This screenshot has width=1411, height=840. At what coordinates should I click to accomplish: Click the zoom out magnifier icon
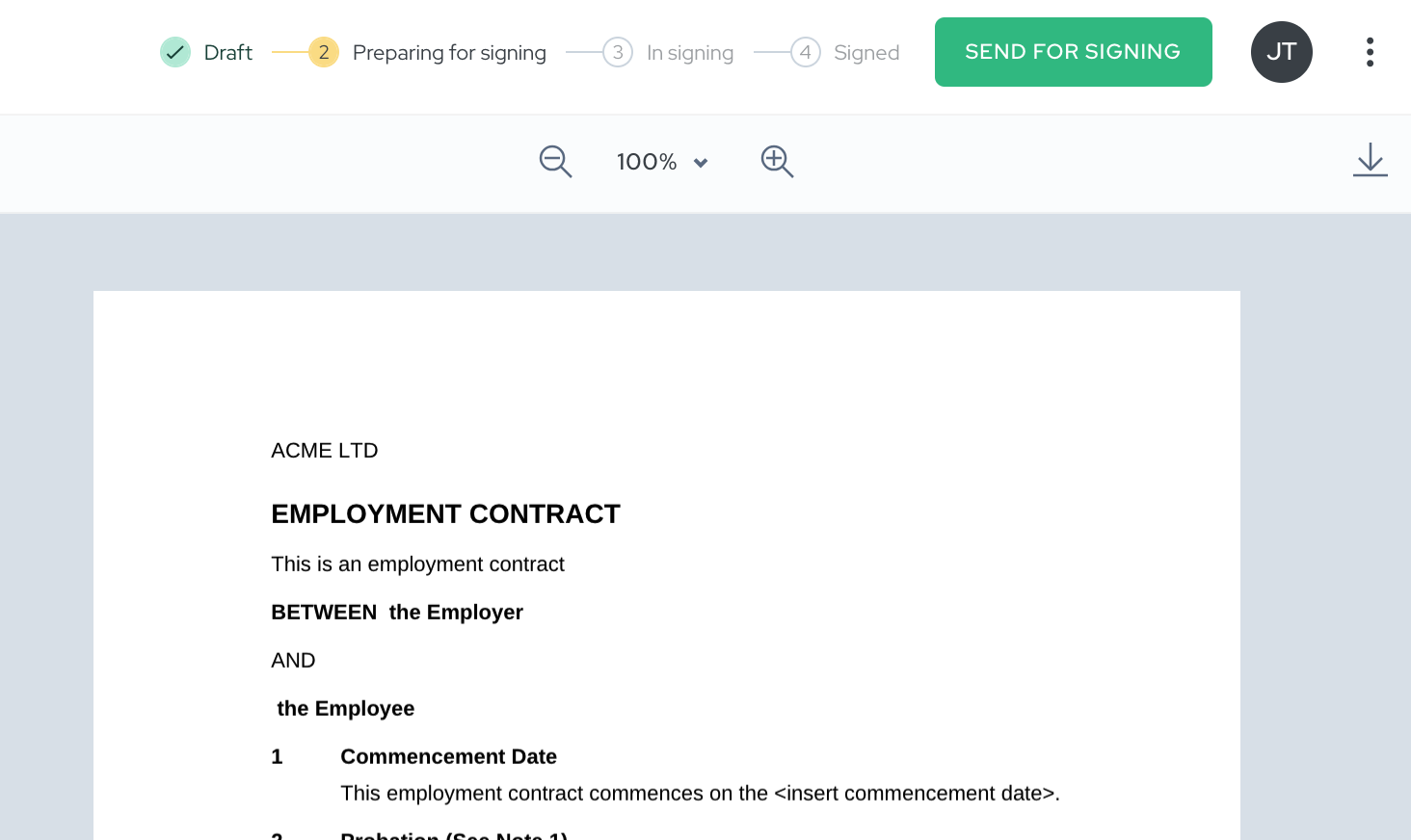click(x=555, y=162)
